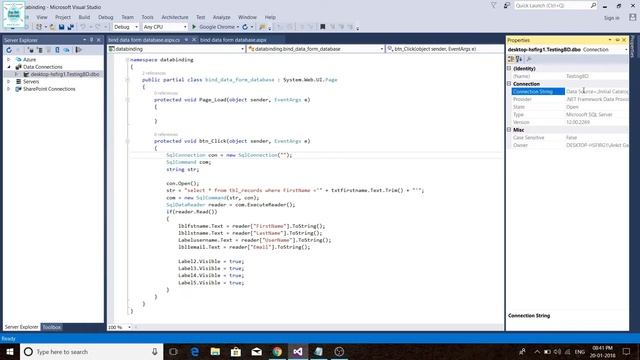Open Microsoft Edge from taskbar
Screen dimensions: 640x360
195,351
